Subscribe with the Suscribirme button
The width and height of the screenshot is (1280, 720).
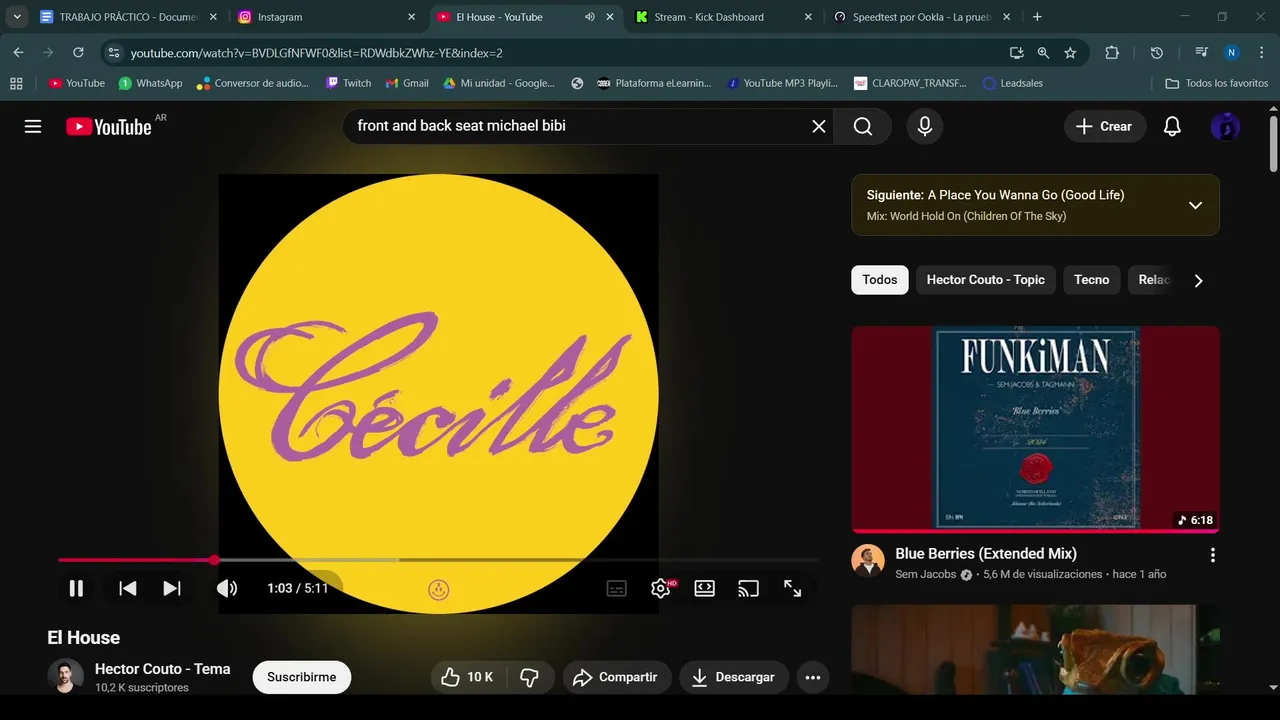click(x=302, y=677)
